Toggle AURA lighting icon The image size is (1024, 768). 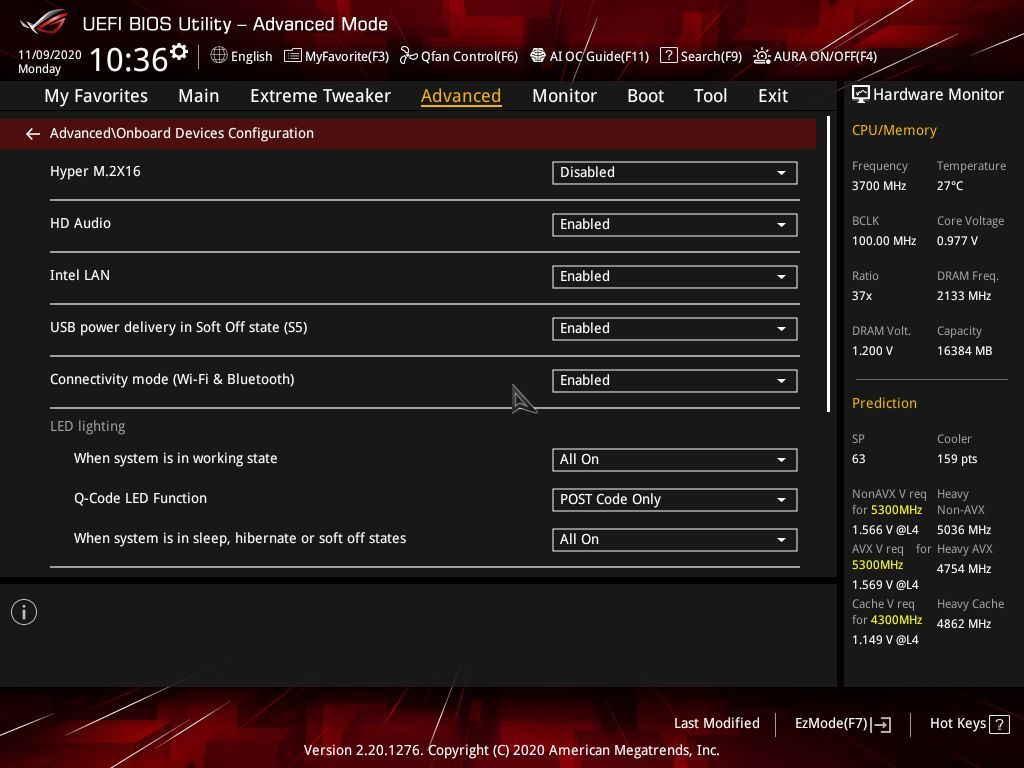761,56
